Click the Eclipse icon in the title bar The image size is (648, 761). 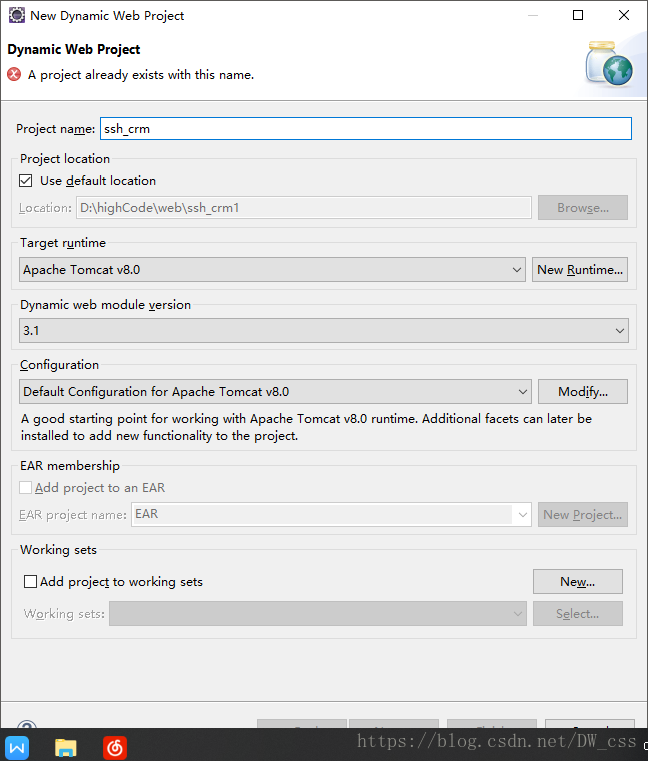17,15
